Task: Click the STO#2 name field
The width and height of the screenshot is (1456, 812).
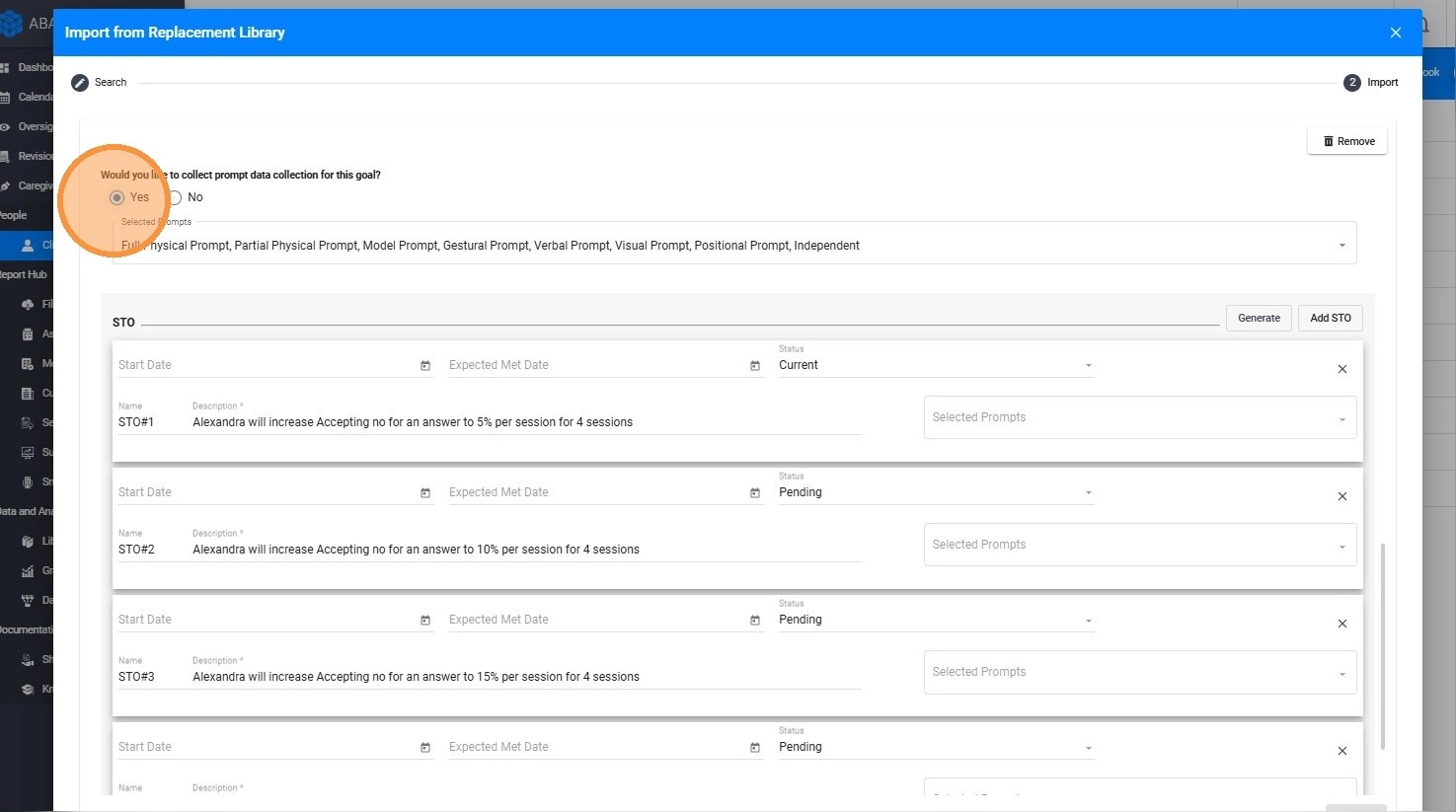Action: [x=150, y=550]
